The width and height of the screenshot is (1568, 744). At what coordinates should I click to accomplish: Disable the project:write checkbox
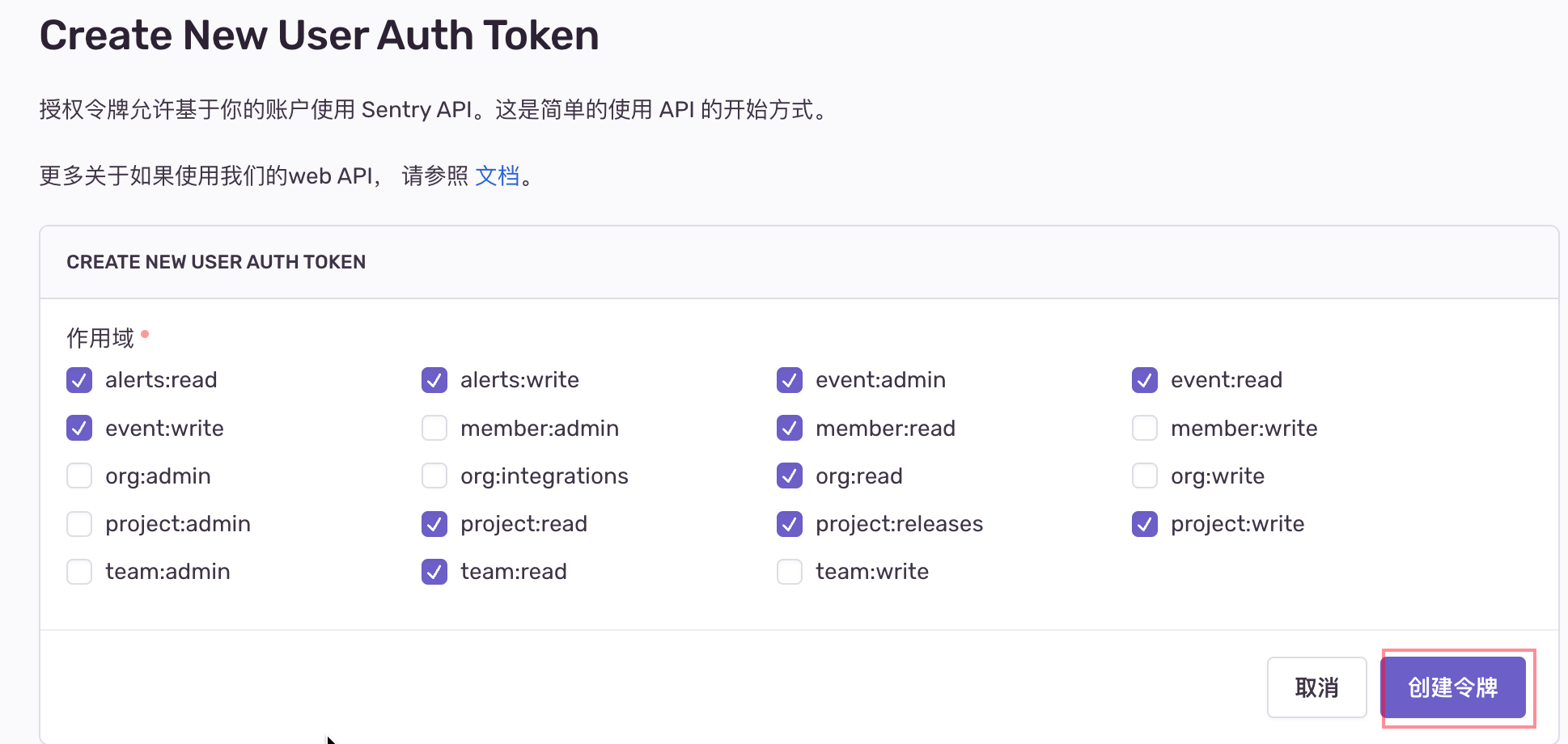(1145, 524)
